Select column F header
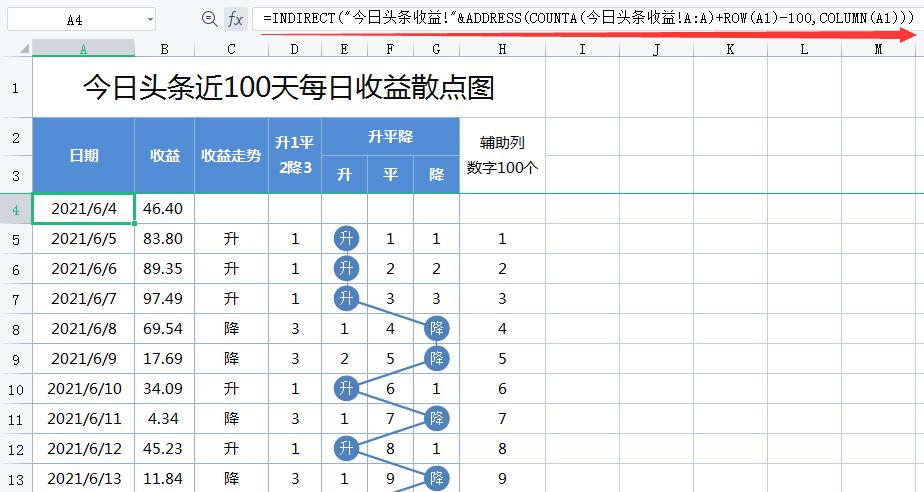This screenshot has height=492, width=924. [390, 49]
